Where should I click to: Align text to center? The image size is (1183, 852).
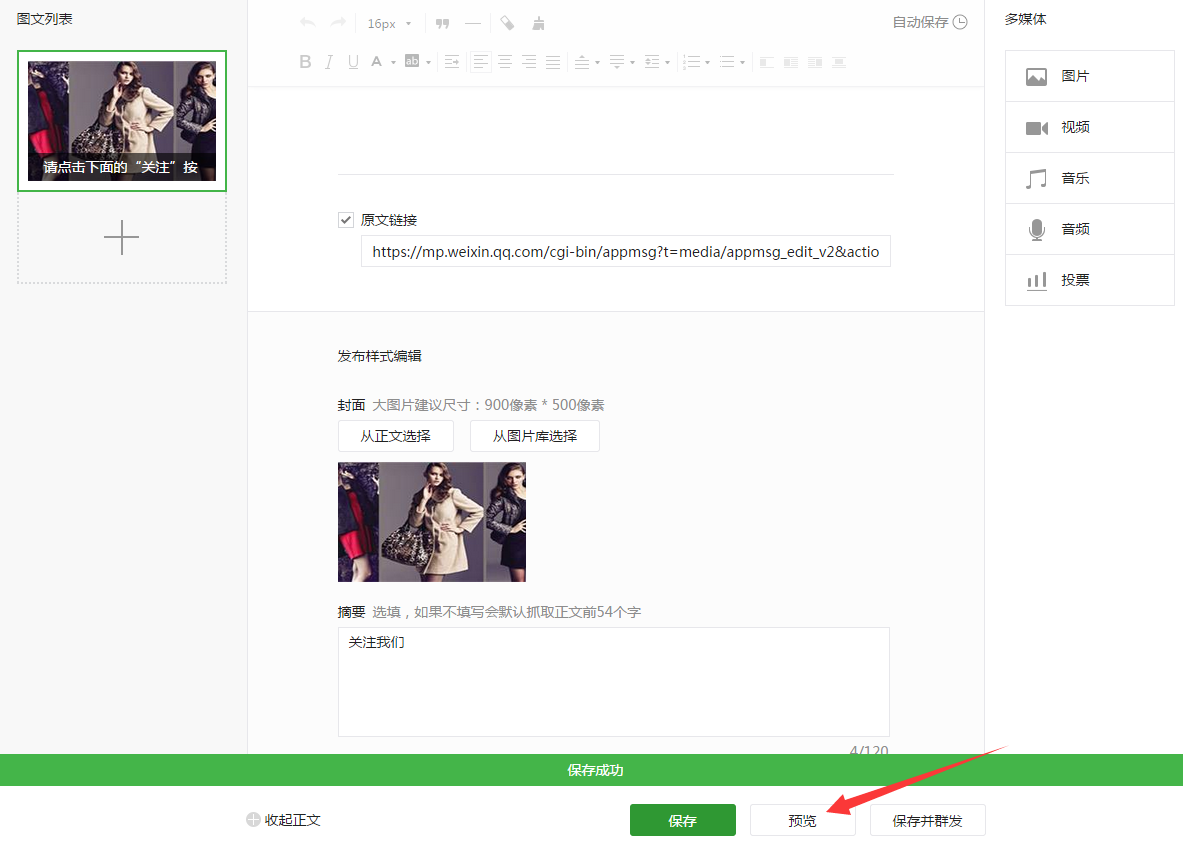(x=505, y=62)
